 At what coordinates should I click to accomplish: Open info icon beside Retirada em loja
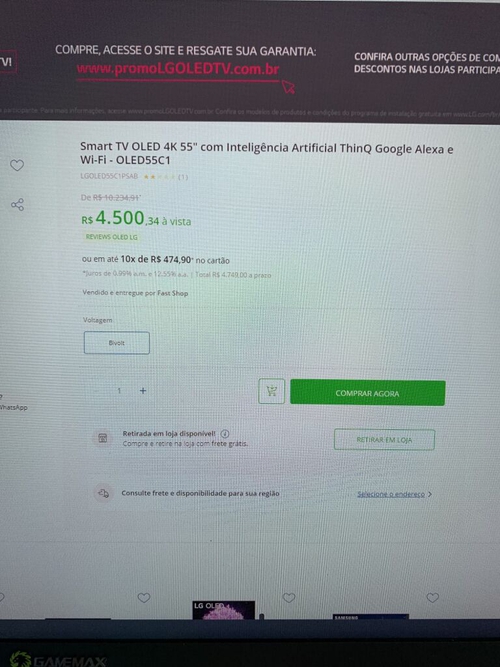point(225,434)
